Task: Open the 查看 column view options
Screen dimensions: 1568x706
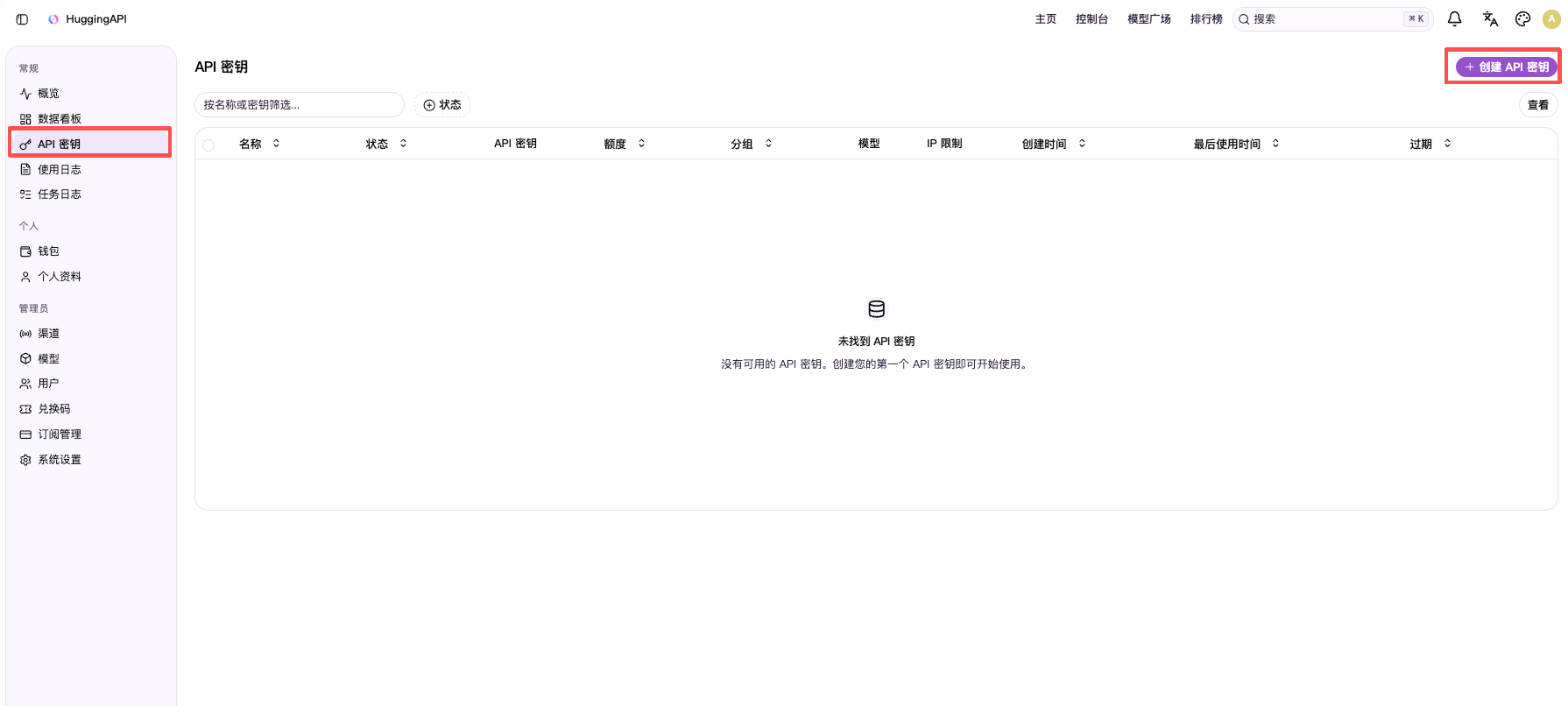Action: [1538, 105]
